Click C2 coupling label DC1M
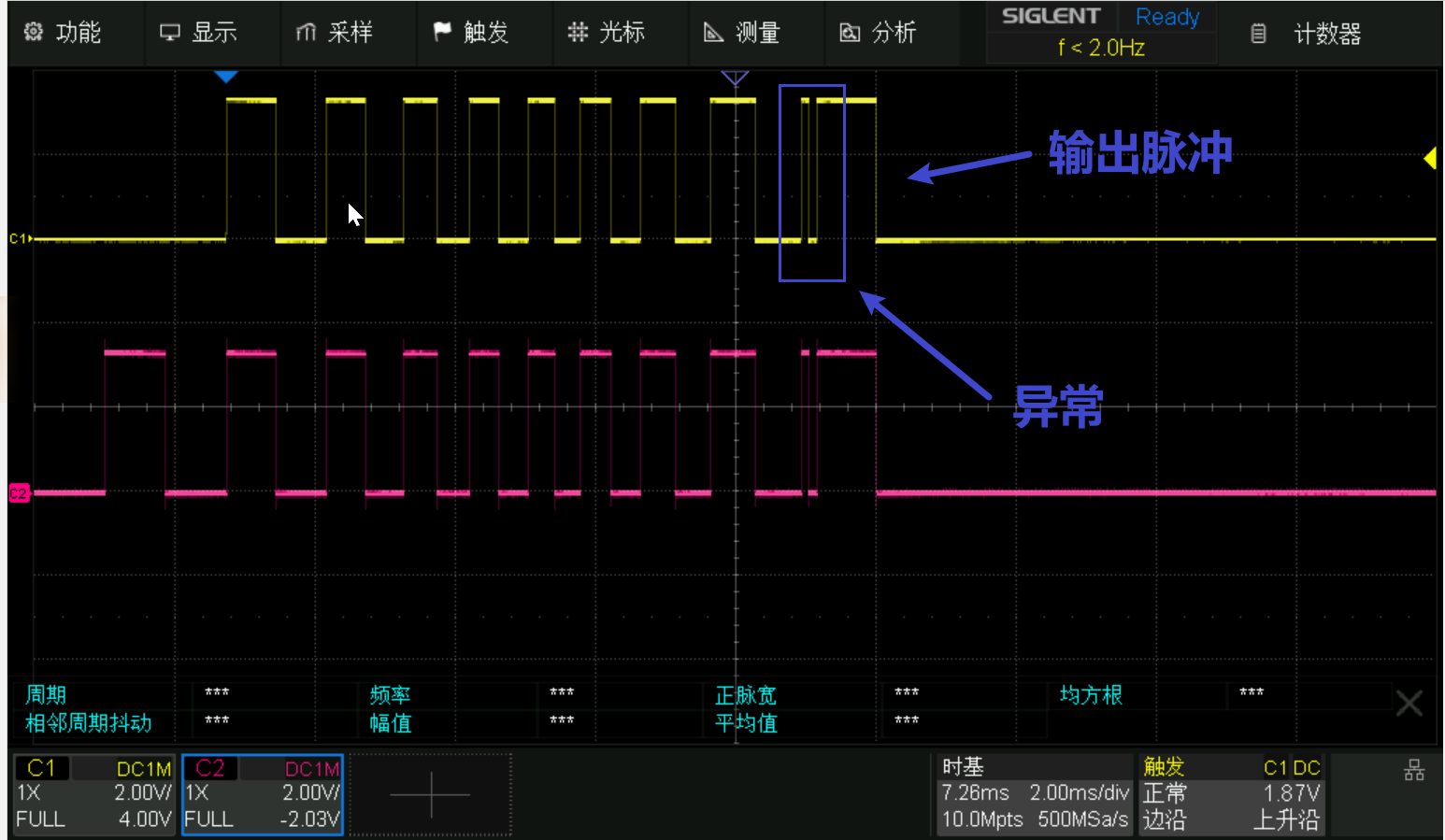 [312, 769]
